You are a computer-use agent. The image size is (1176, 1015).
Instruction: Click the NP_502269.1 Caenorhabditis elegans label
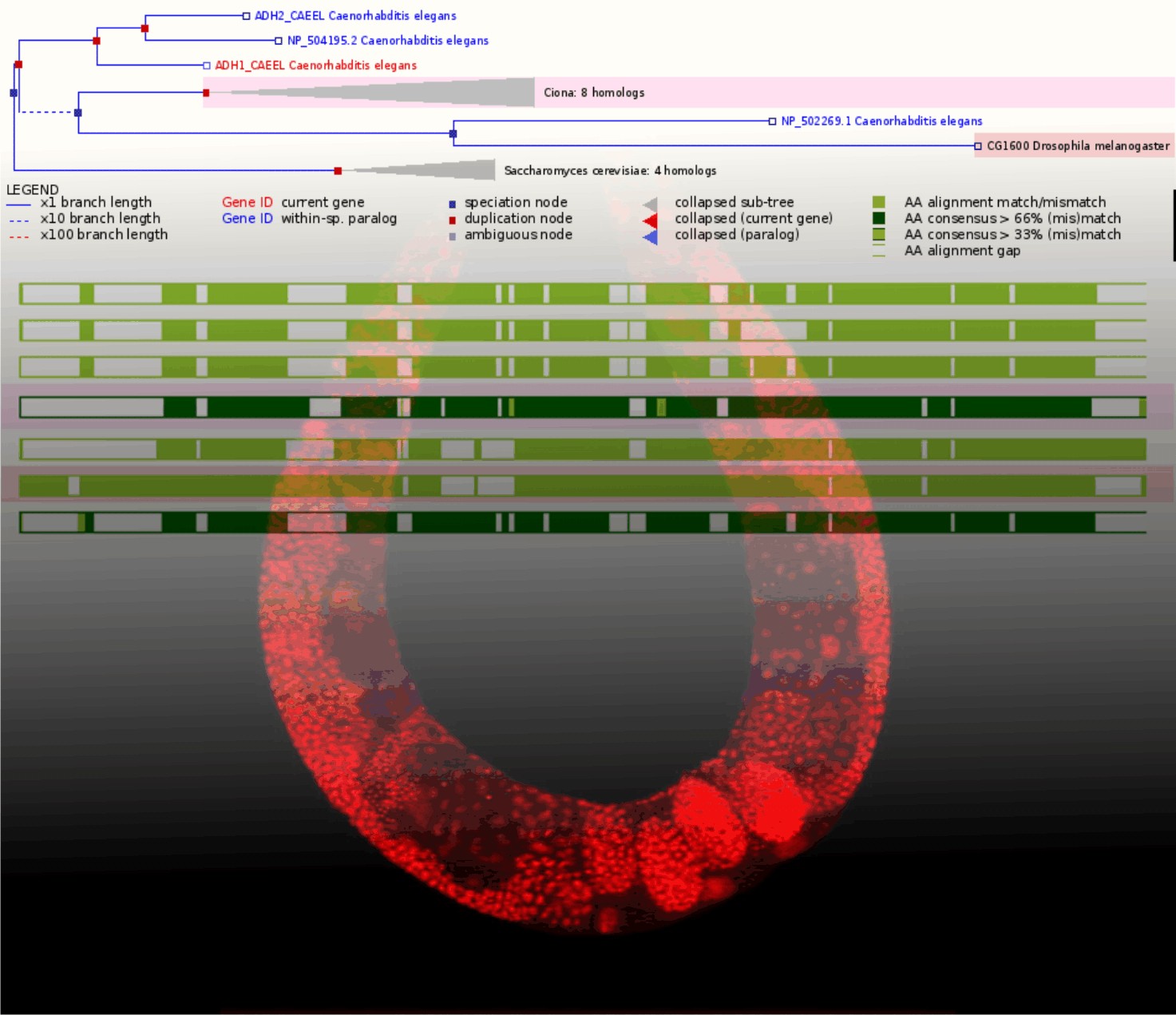(881, 121)
